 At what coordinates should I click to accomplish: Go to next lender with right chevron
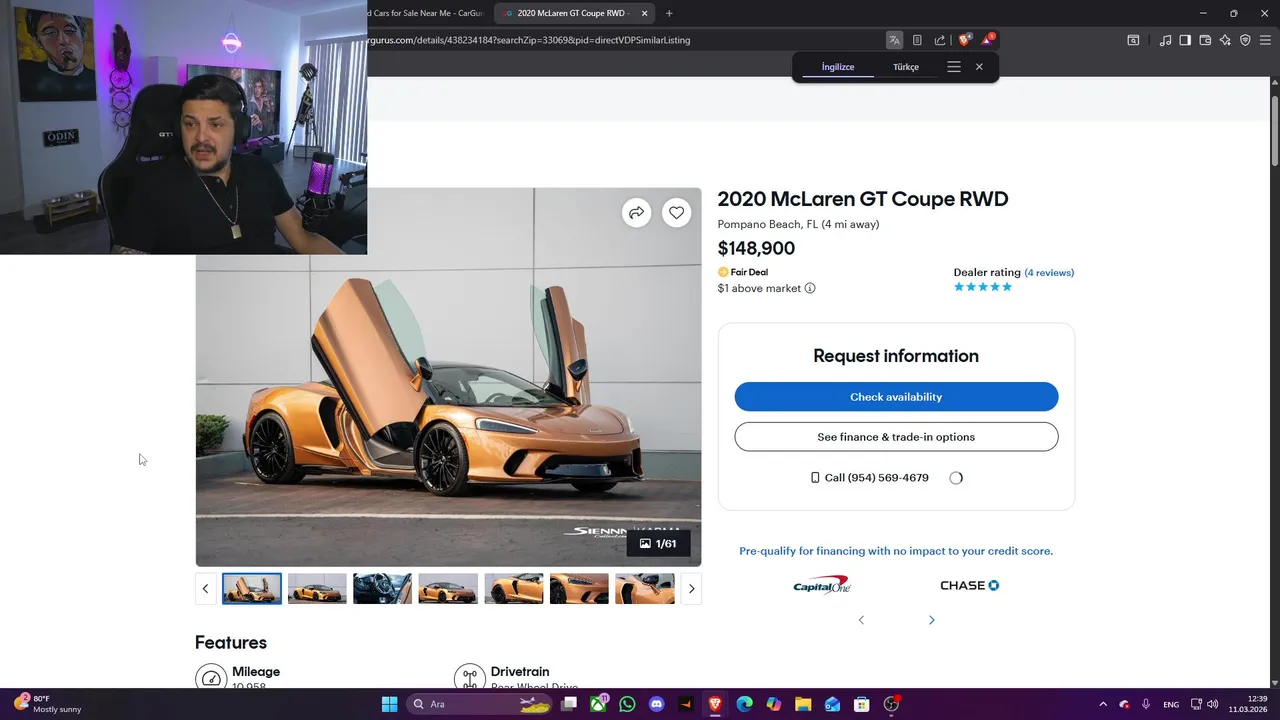tap(931, 620)
